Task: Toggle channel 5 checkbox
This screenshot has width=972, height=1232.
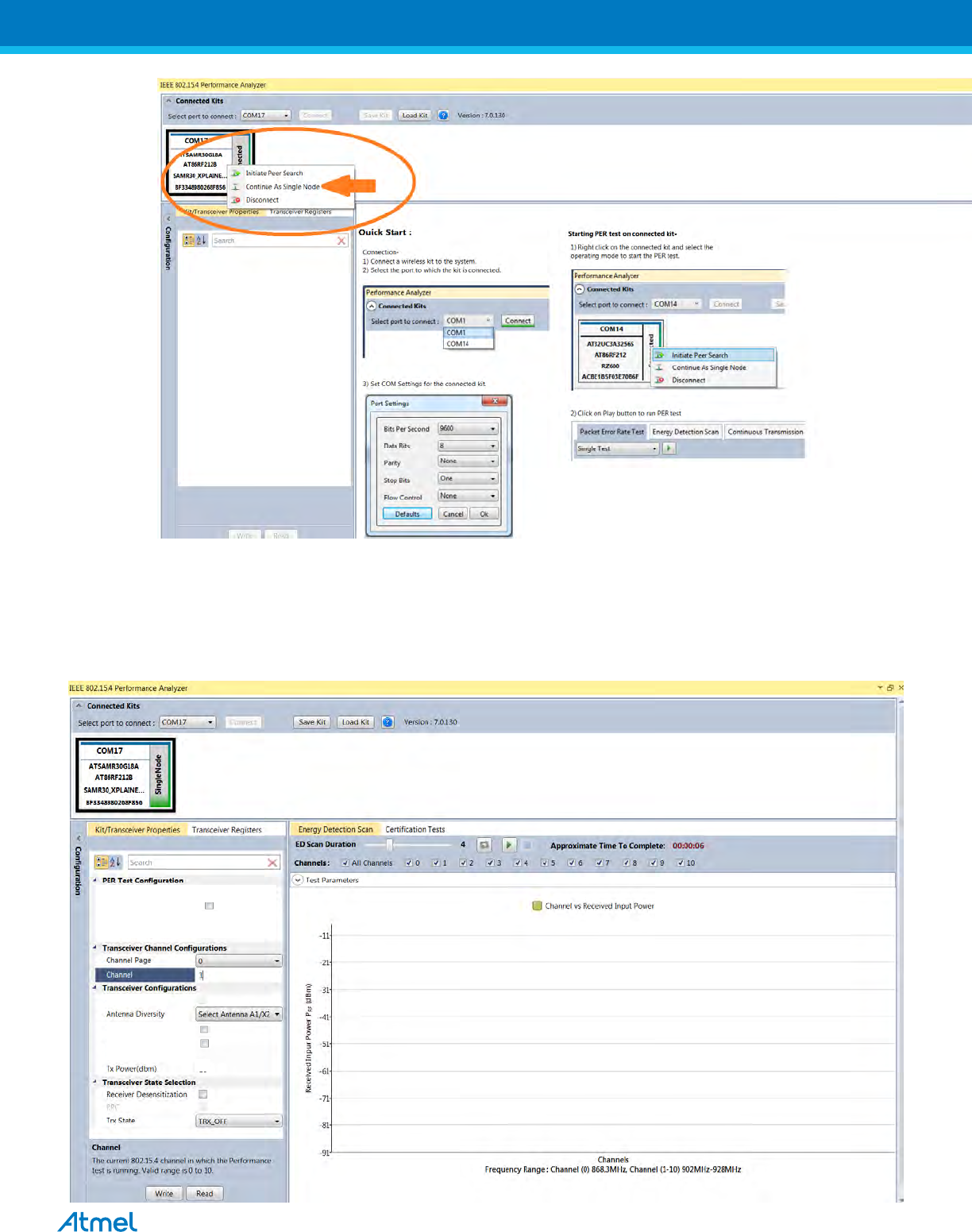Action: tap(545, 863)
